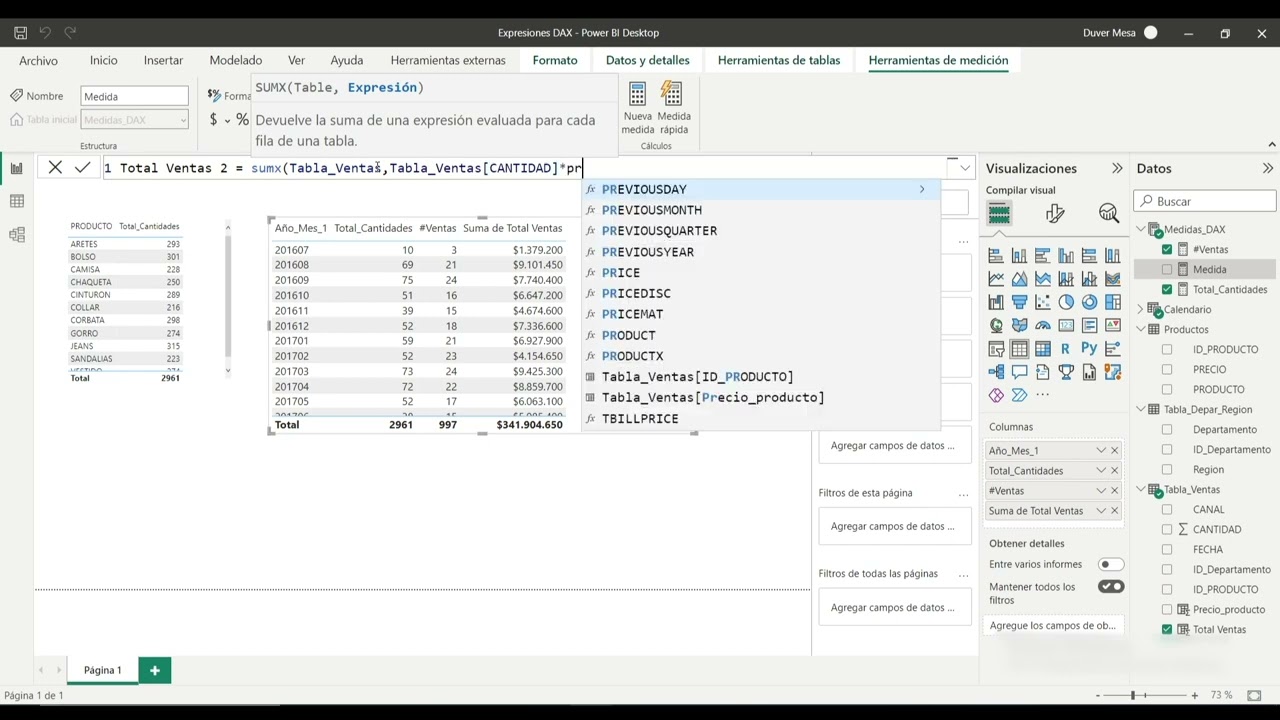Collapse the Datos pane

click(1268, 168)
